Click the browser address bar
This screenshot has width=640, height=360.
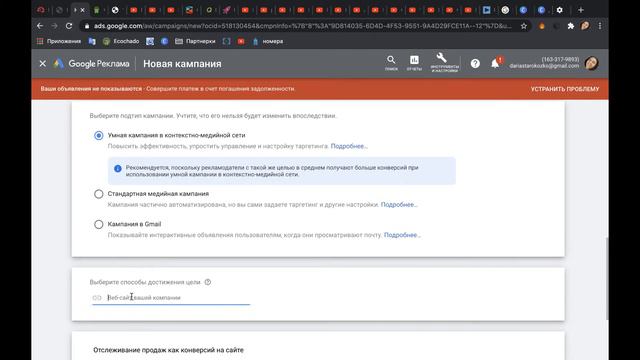[302, 26]
